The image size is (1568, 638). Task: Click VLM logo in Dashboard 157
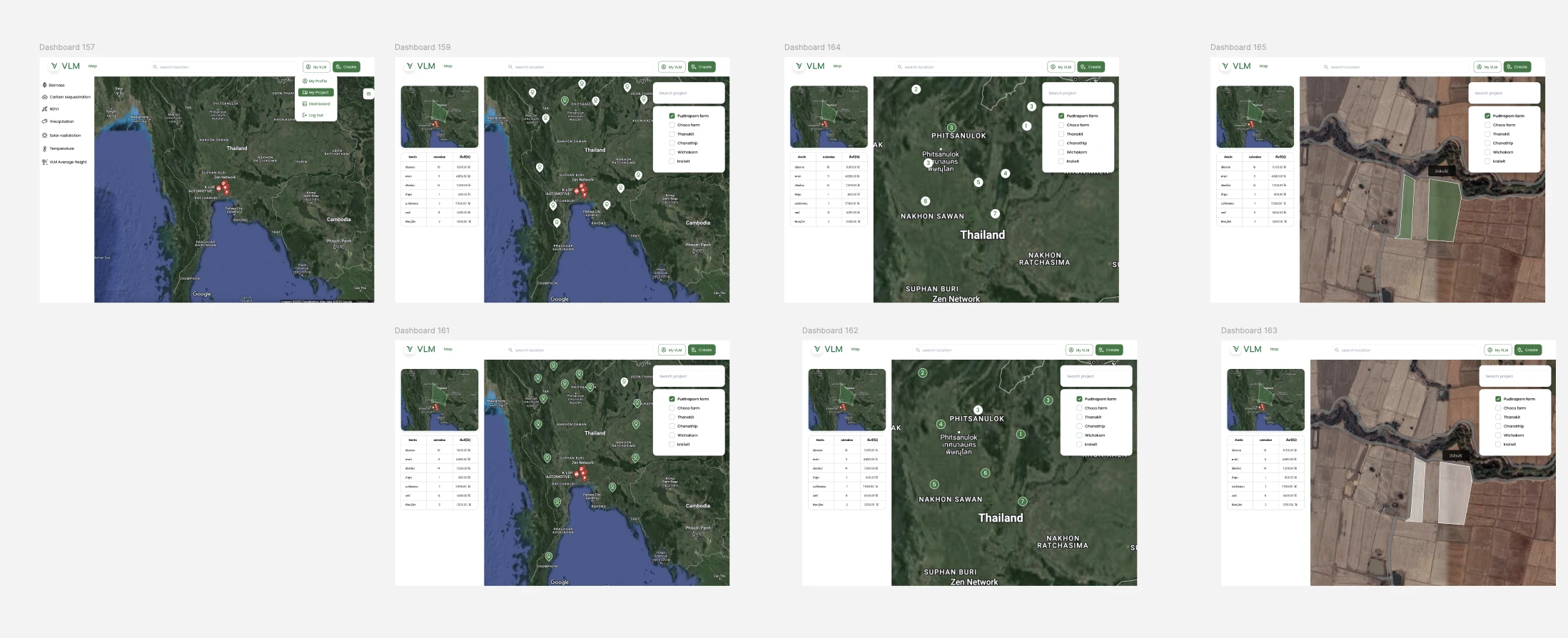pos(65,66)
